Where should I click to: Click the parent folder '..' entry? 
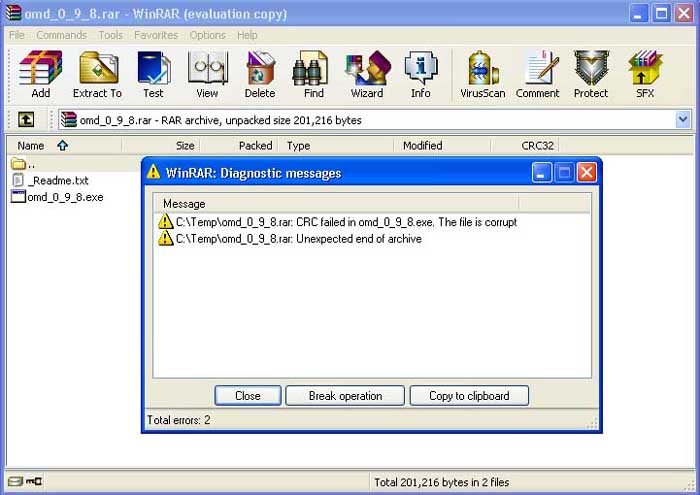22,164
